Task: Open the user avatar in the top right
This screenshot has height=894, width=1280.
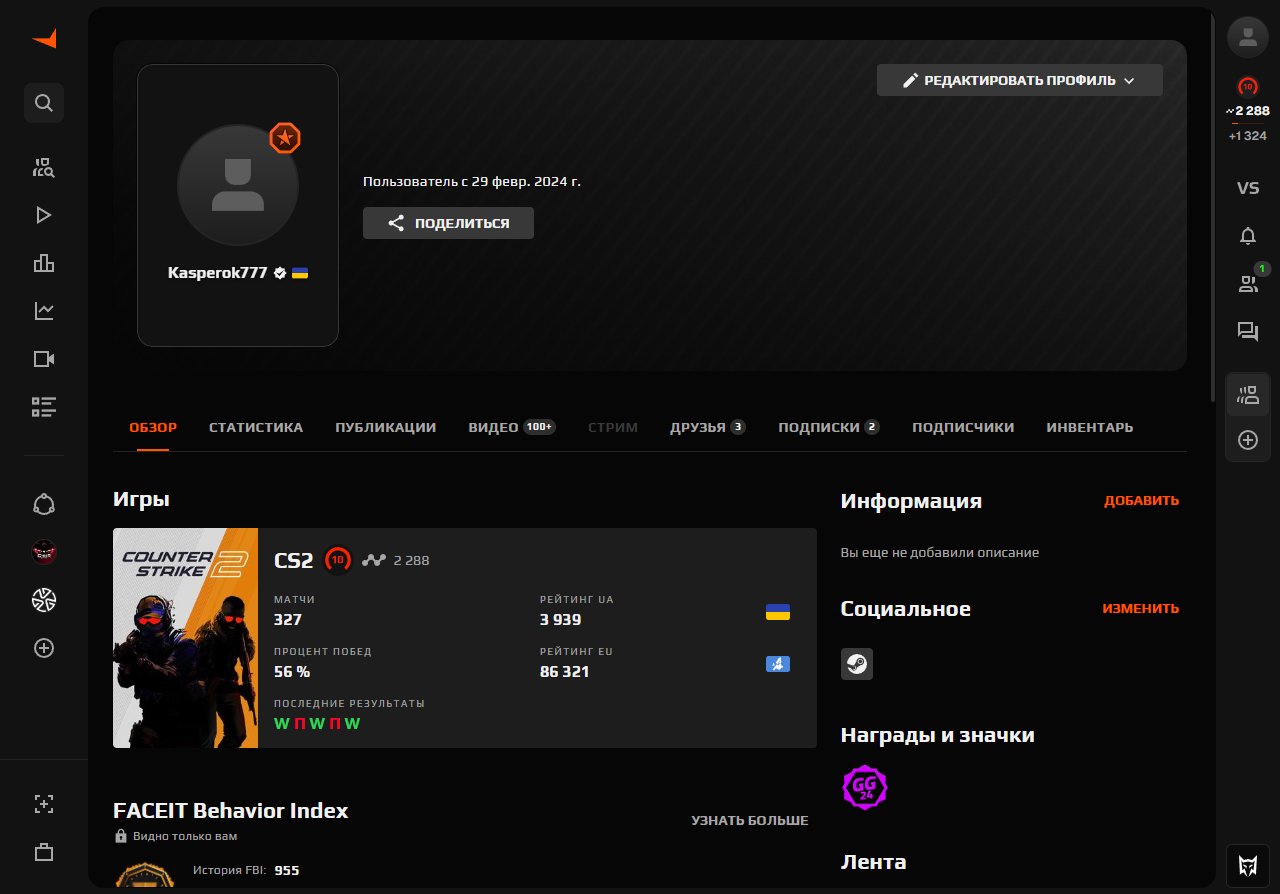Action: point(1248,37)
